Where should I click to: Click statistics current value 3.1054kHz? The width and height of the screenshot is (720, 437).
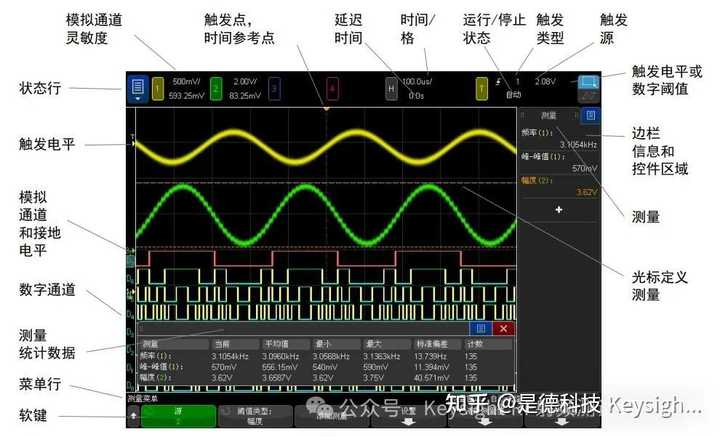tap(230, 356)
